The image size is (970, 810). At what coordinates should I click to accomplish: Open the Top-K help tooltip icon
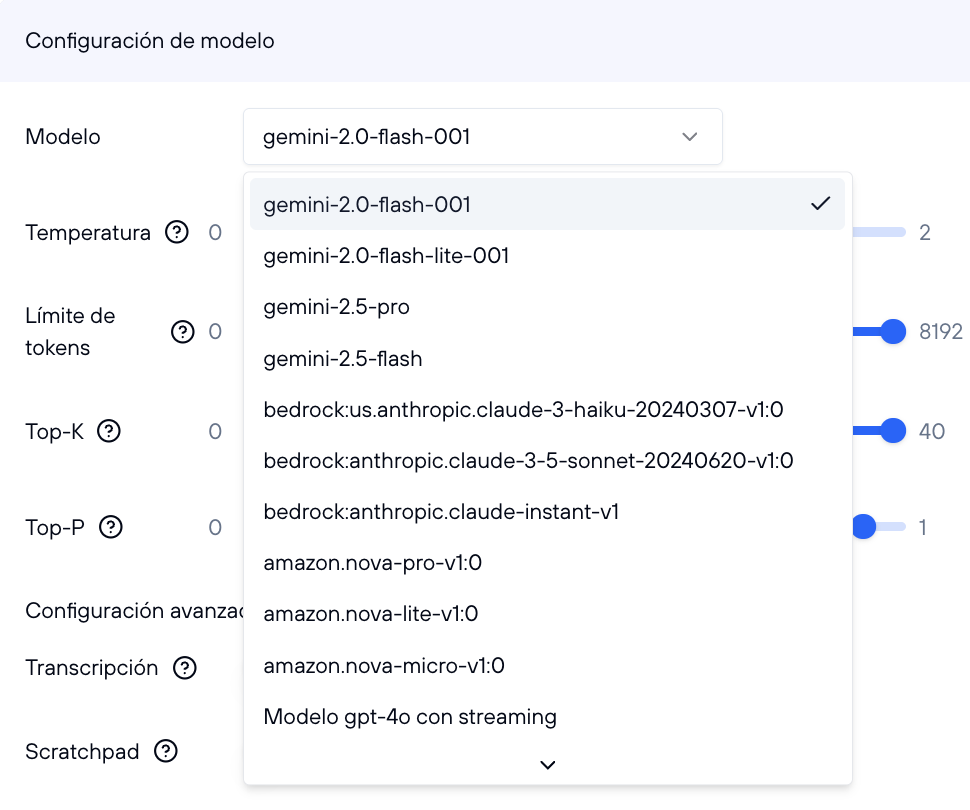[109, 431]
